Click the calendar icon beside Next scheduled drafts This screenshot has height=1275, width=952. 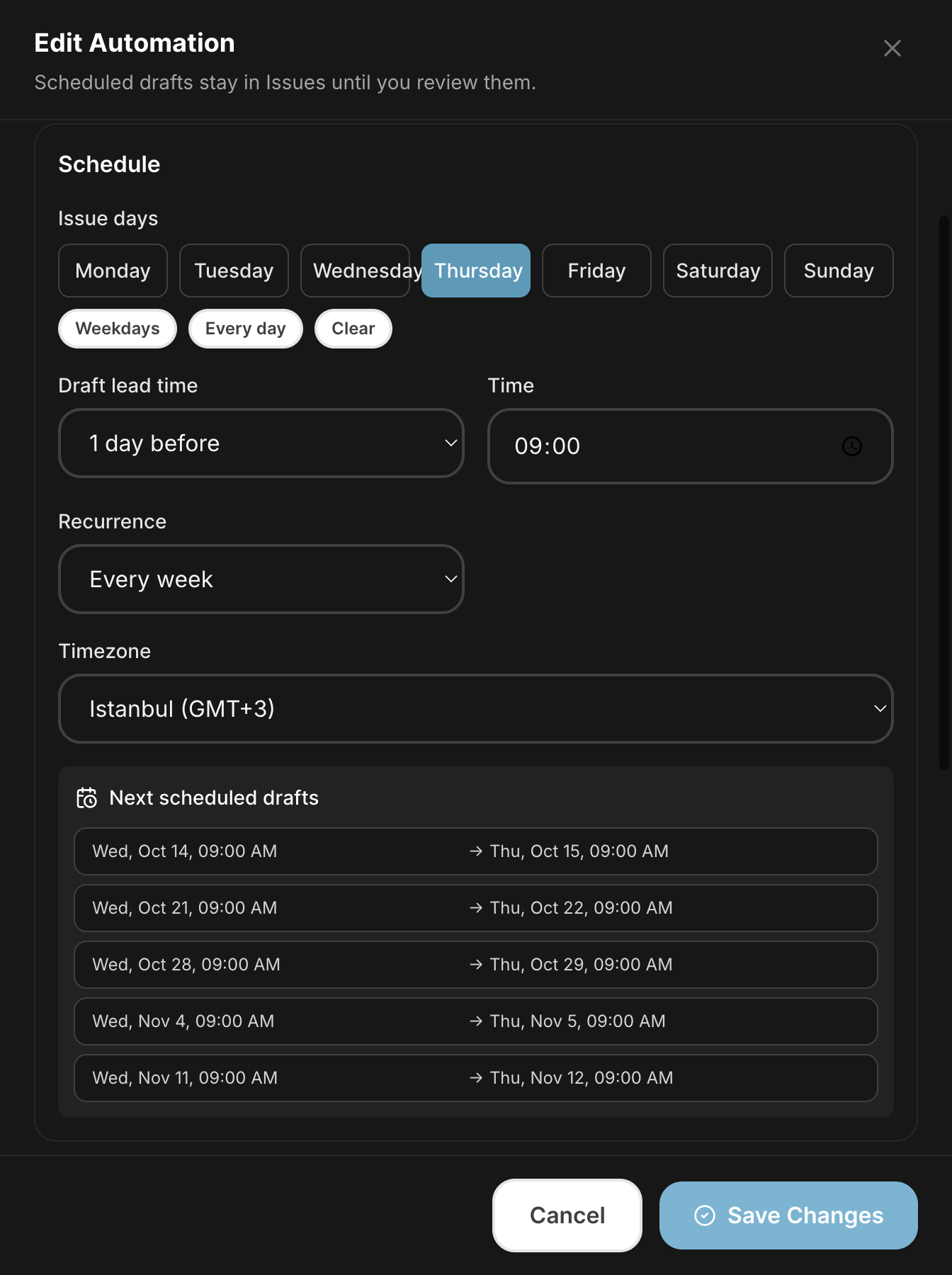click(86, 798)
